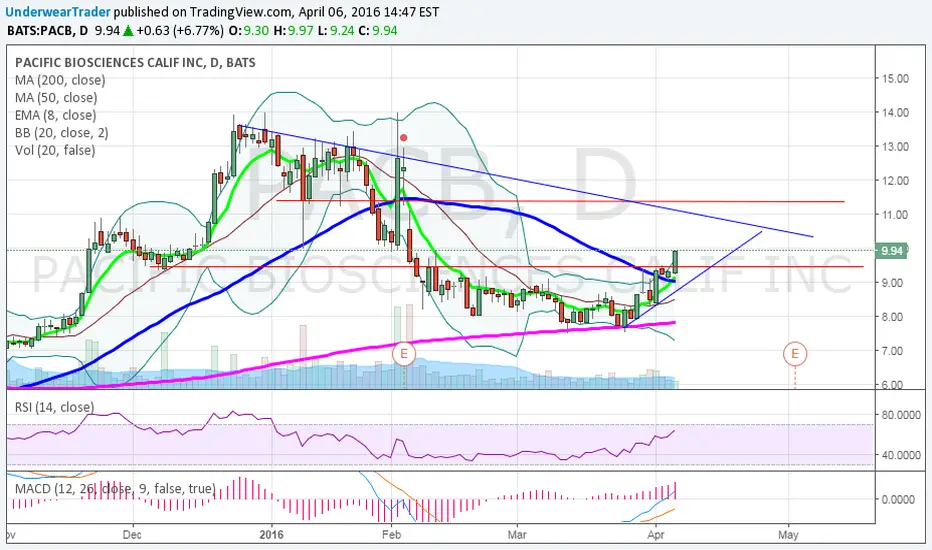Screen dimensions: 932x550
Task: Click the MACD 0.0000 axis label
Action: pos(898,499)
